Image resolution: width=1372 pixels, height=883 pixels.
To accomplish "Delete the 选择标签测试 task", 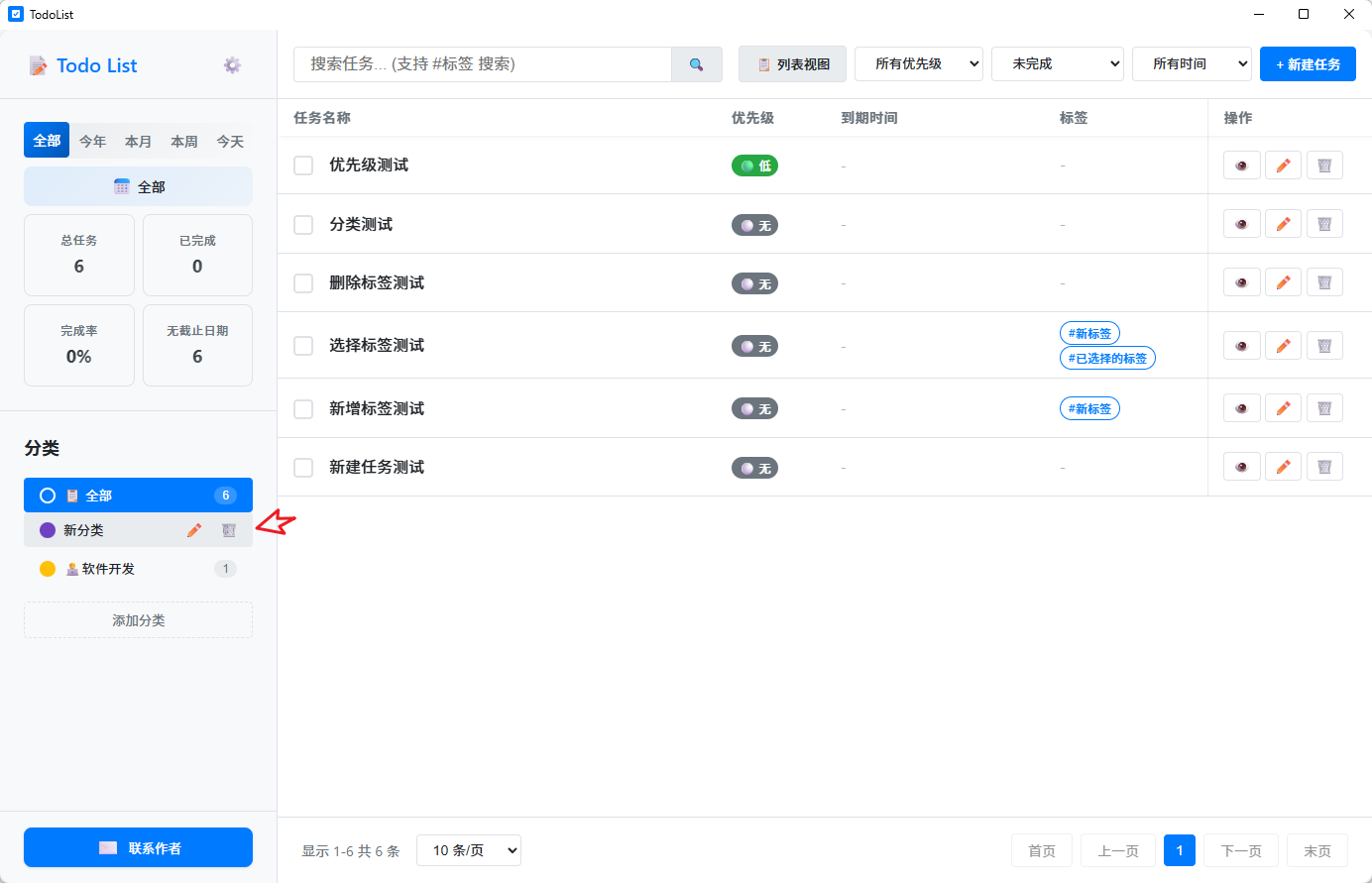I will tap(1324, 346).
